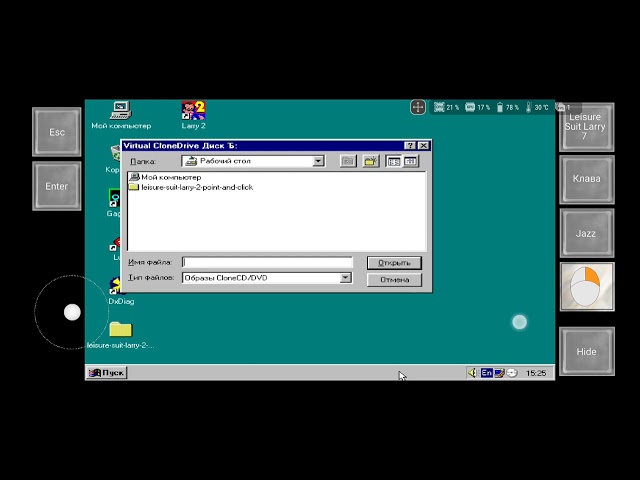Image resolution: width=640 pixels, height=480 pixels.
Task: Expand the Папка location dropdown
Action: [318, 161]
